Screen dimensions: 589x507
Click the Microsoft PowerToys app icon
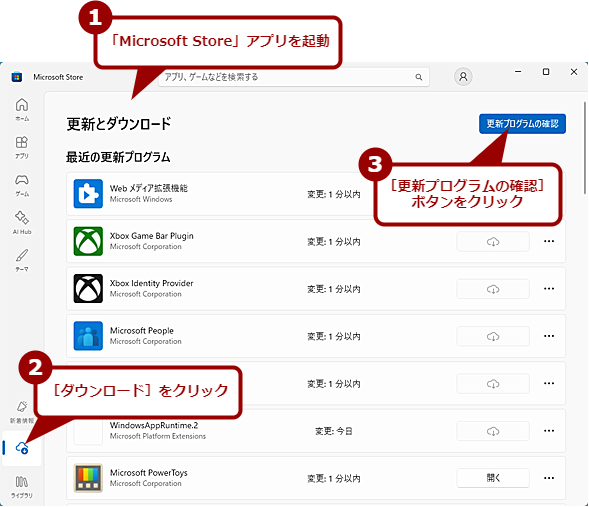pos(88,478)
